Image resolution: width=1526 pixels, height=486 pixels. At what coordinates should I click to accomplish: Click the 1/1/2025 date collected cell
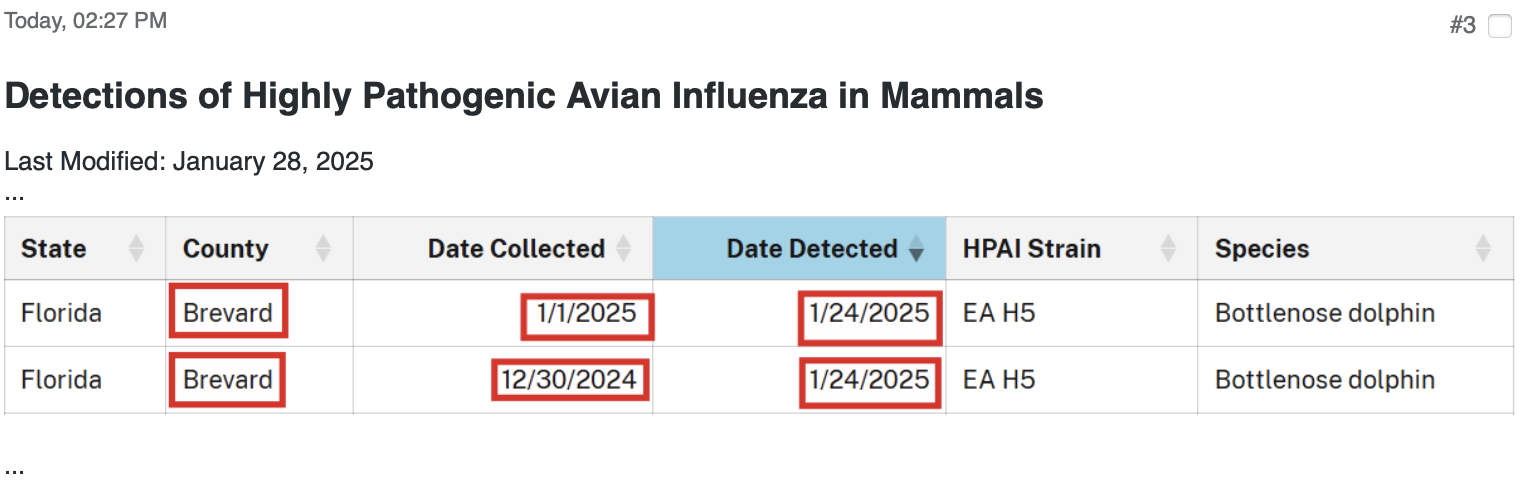pos(587,314)
